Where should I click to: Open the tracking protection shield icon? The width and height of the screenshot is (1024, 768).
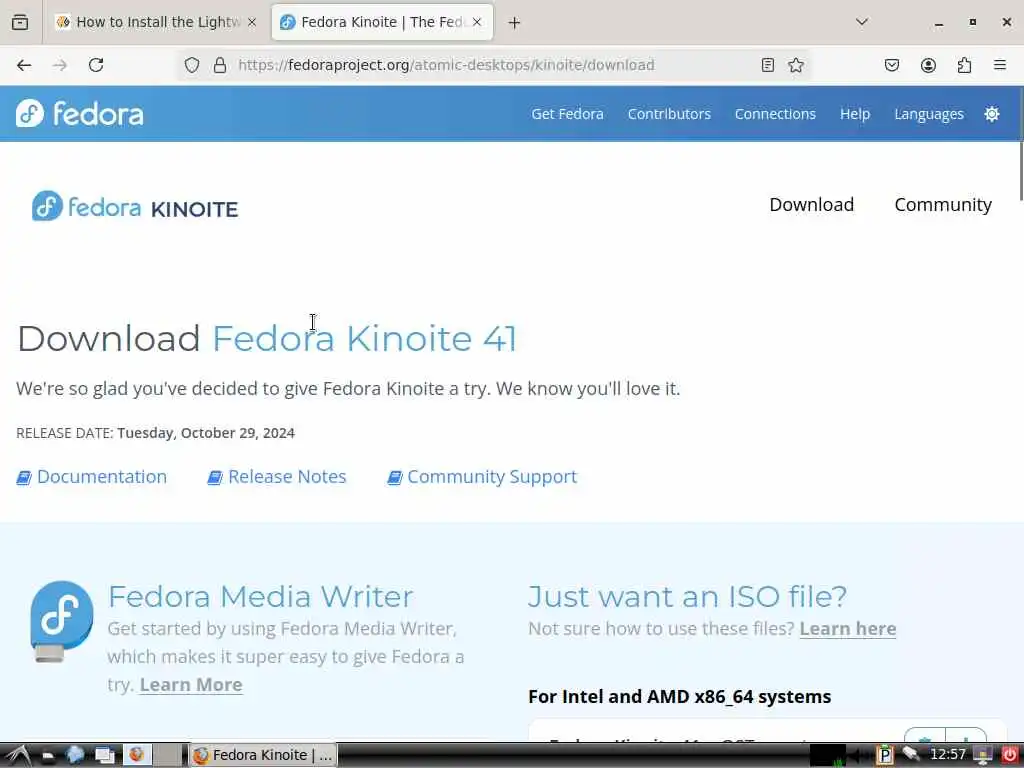click(x=191, y=65)
